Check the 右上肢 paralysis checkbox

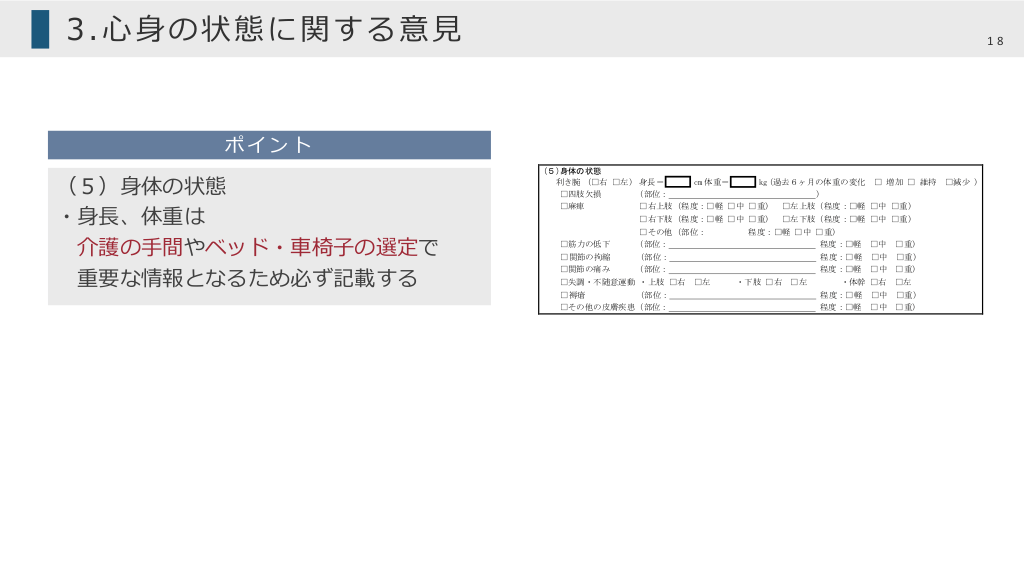[x=644, y=206]
